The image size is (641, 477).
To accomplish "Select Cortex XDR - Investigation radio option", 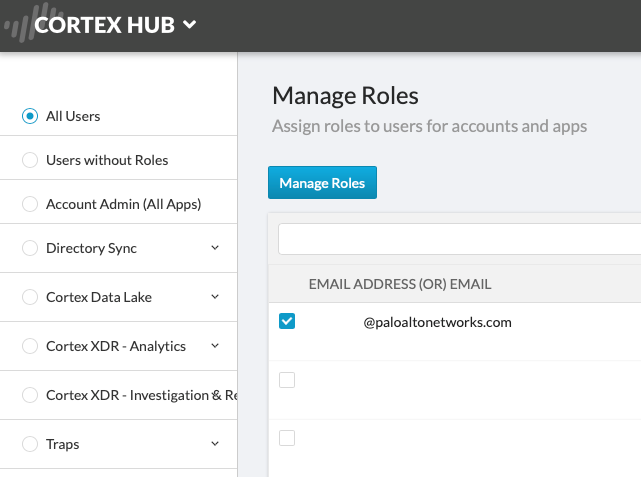I will [x=30, y=395].
